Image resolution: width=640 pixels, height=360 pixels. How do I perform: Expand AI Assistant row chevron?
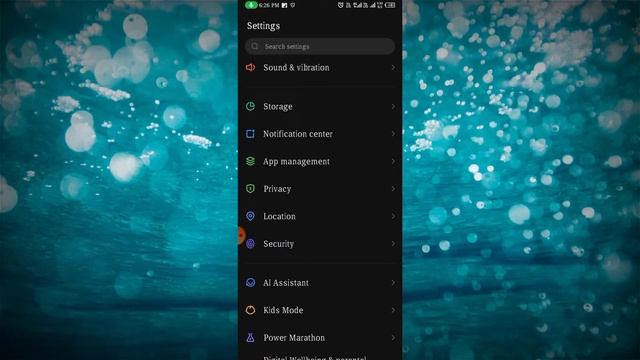coord(393,282)
